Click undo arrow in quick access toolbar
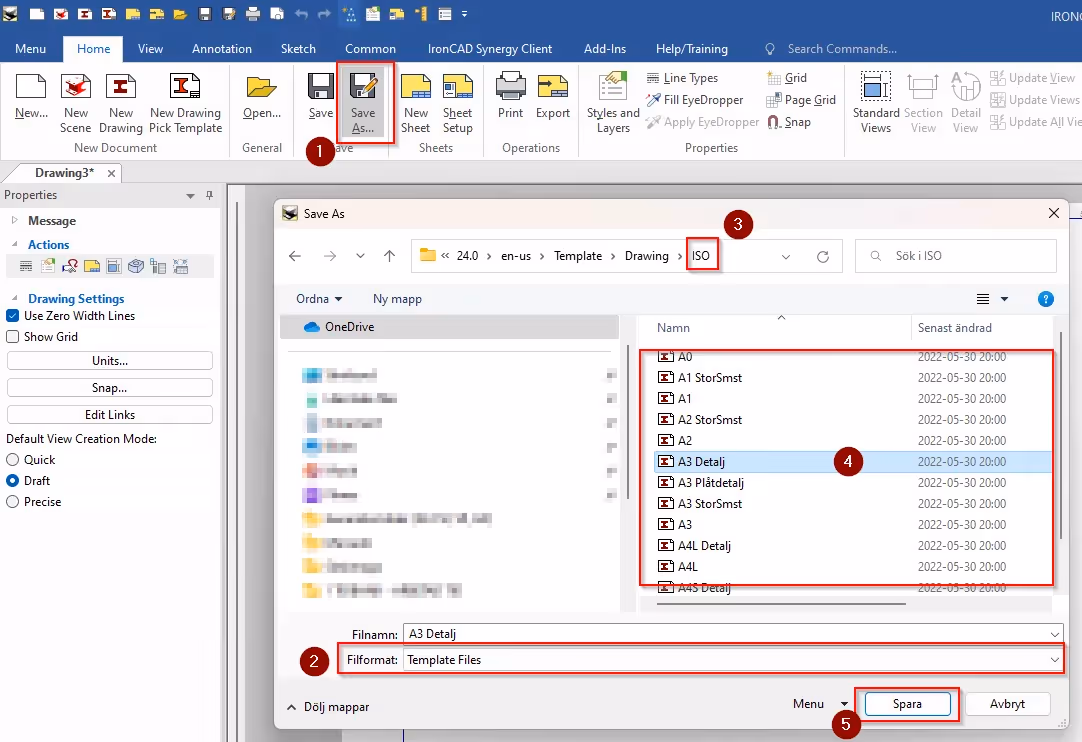The width and height of the screenshot is (1082, 742). [301, 14]
